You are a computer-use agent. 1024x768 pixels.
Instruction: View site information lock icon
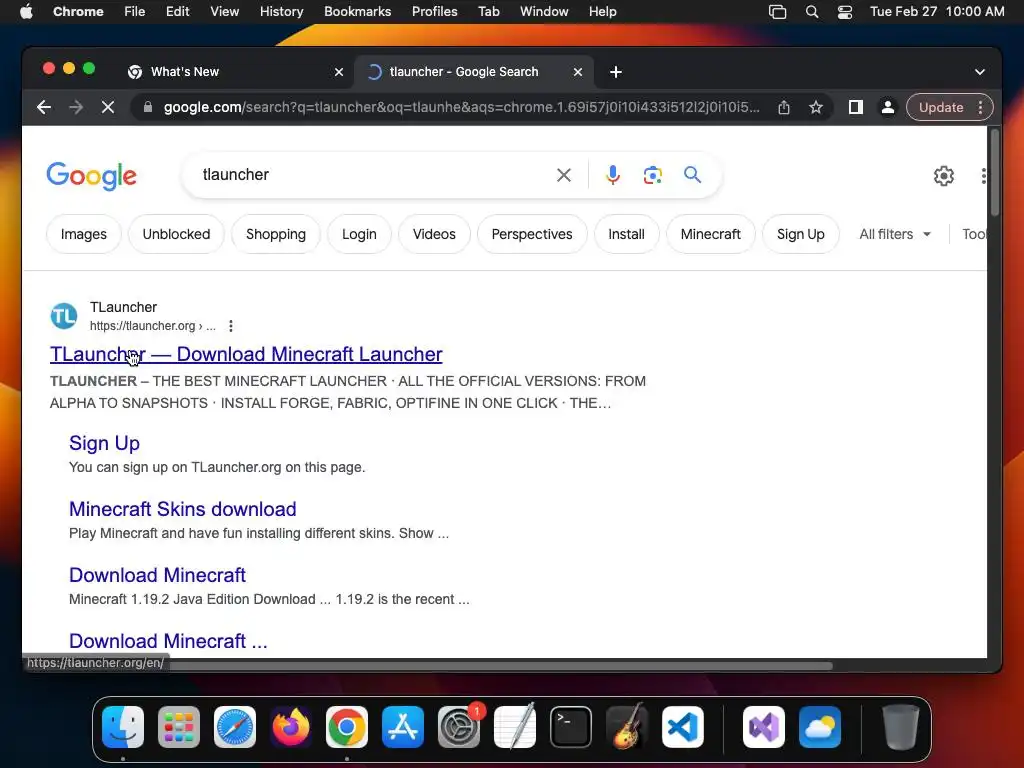[x=148, y=107]
